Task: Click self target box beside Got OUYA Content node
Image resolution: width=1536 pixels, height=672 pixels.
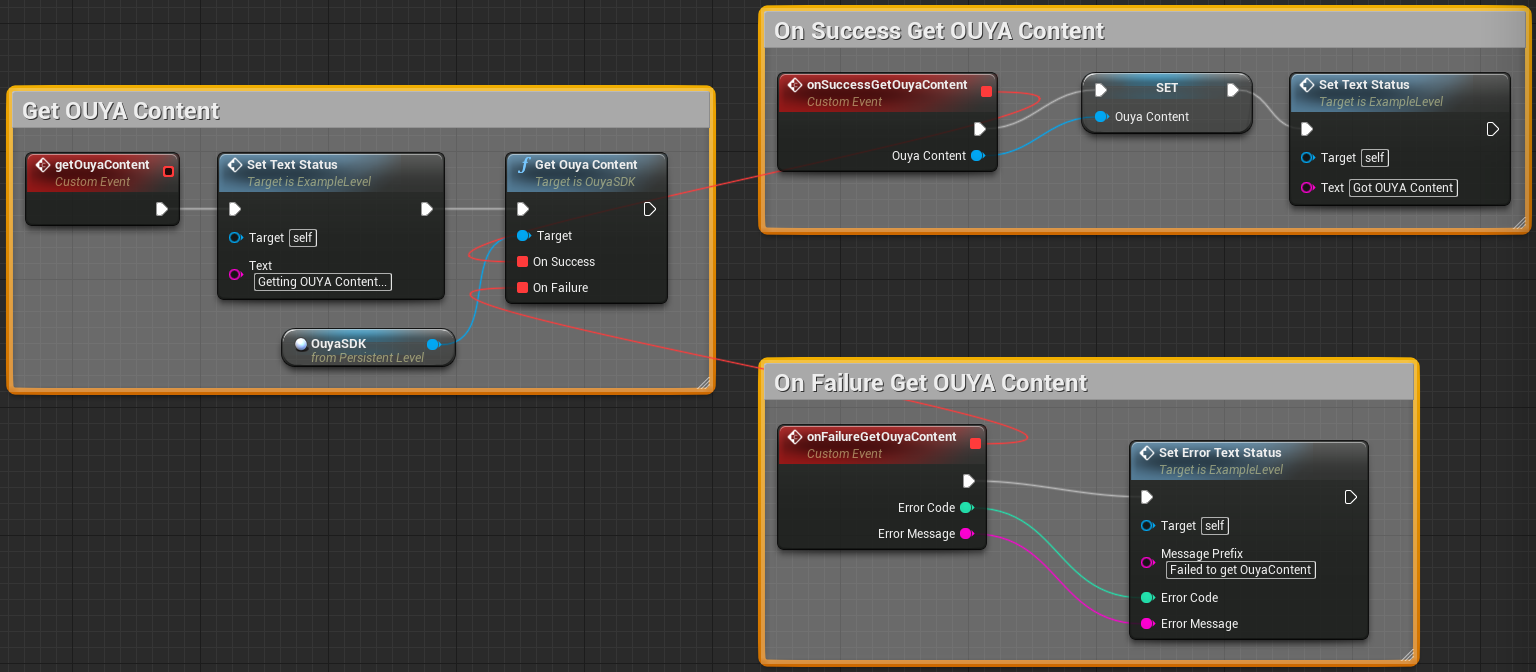Action: pyautogui.click(x=1375, y=158)
